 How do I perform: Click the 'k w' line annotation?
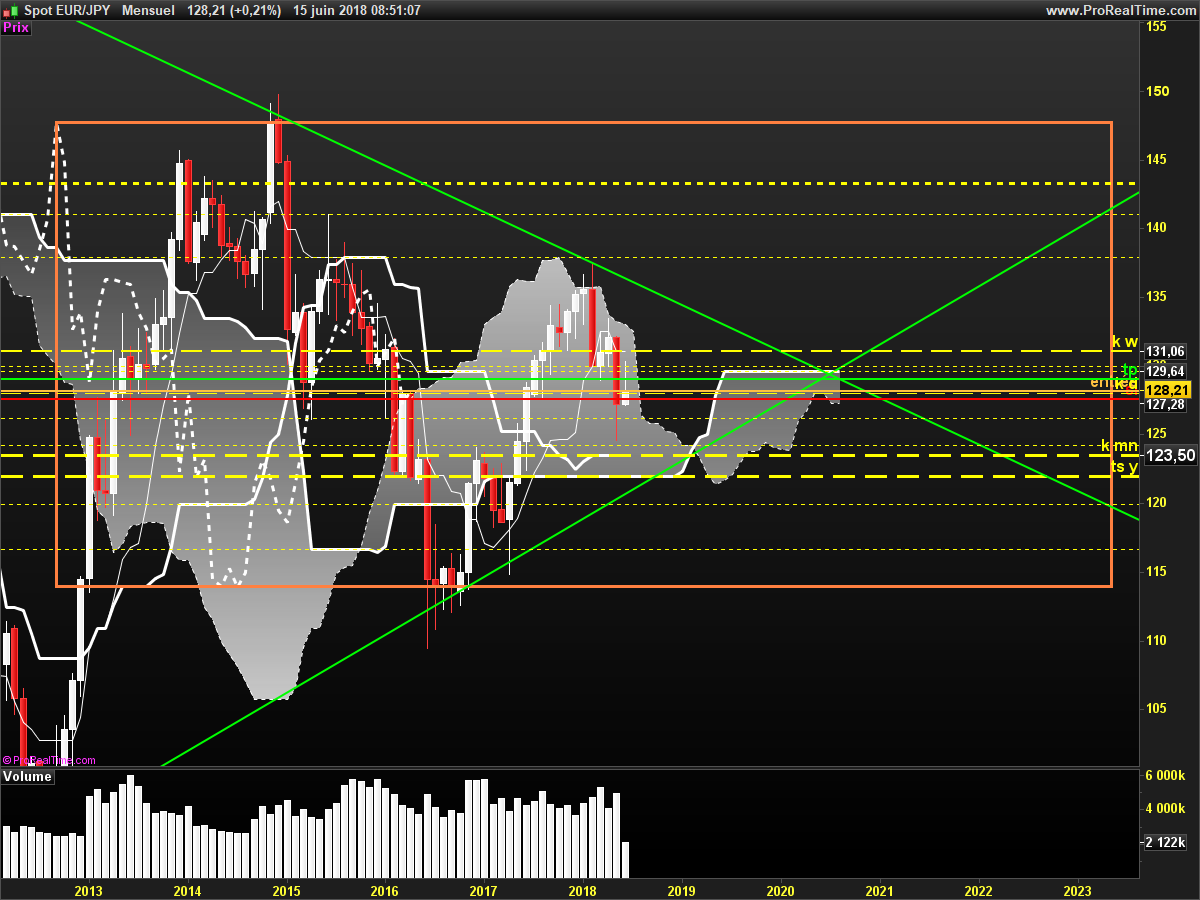(x=1125, y=342)
